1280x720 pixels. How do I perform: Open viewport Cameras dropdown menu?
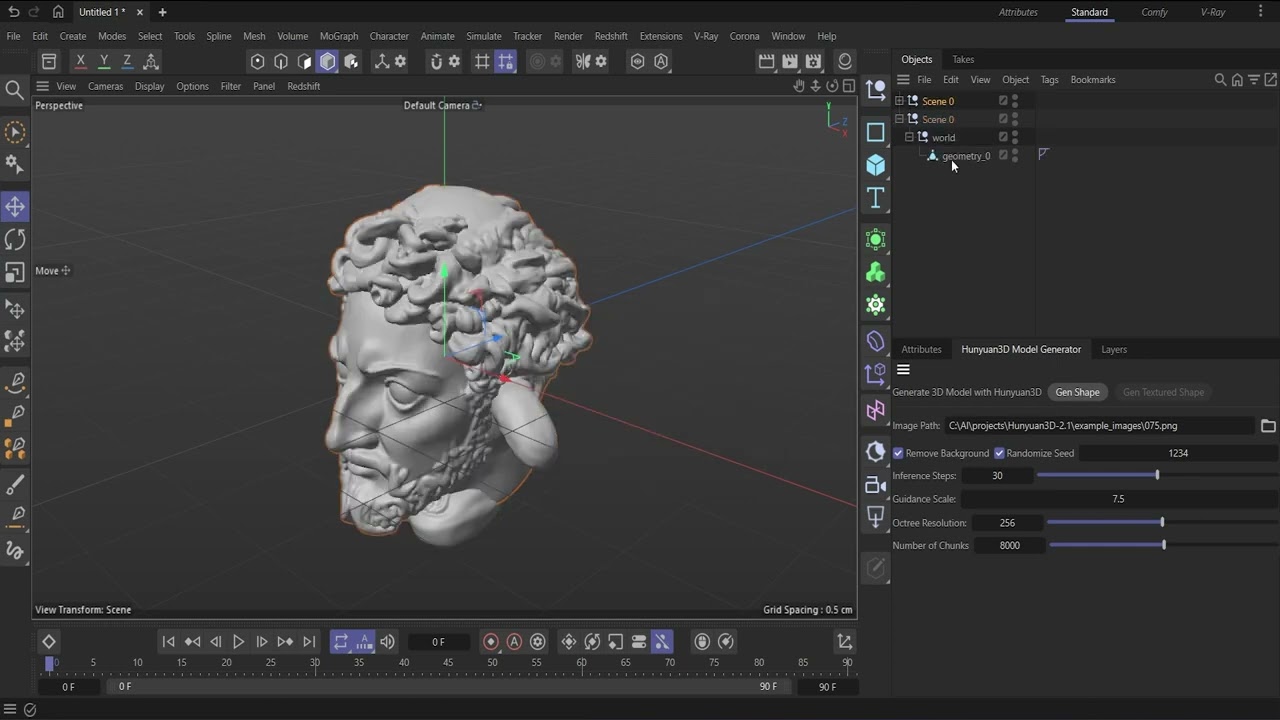[105, 86]
